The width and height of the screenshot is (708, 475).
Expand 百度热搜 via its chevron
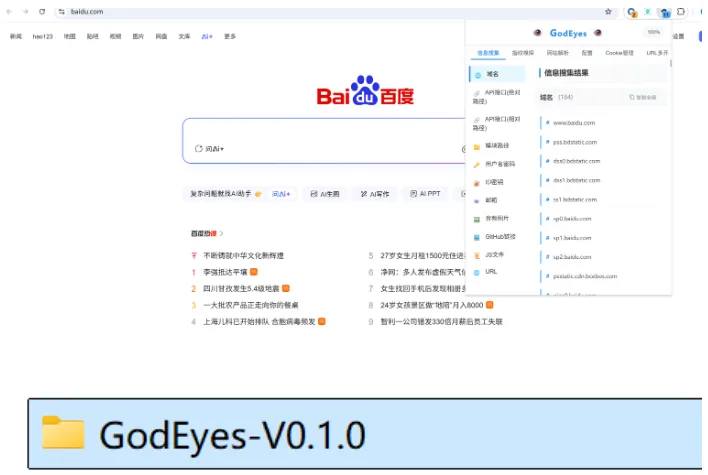[x=221, y=233]
